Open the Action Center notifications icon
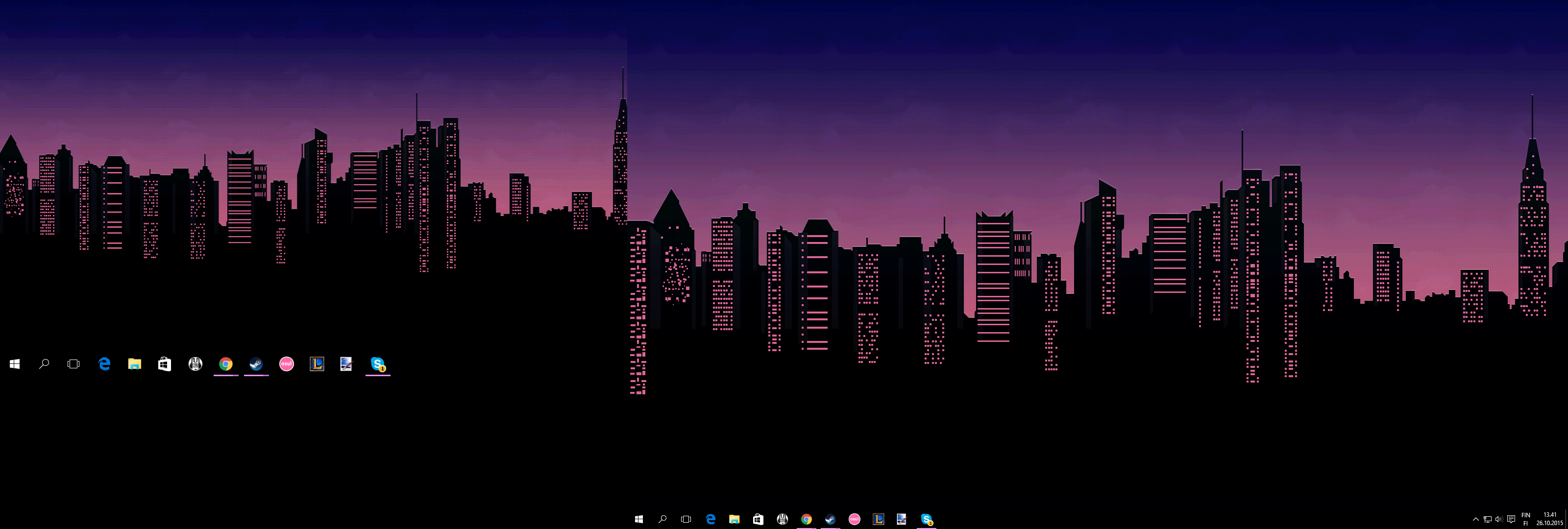 tap(1511, 519)
